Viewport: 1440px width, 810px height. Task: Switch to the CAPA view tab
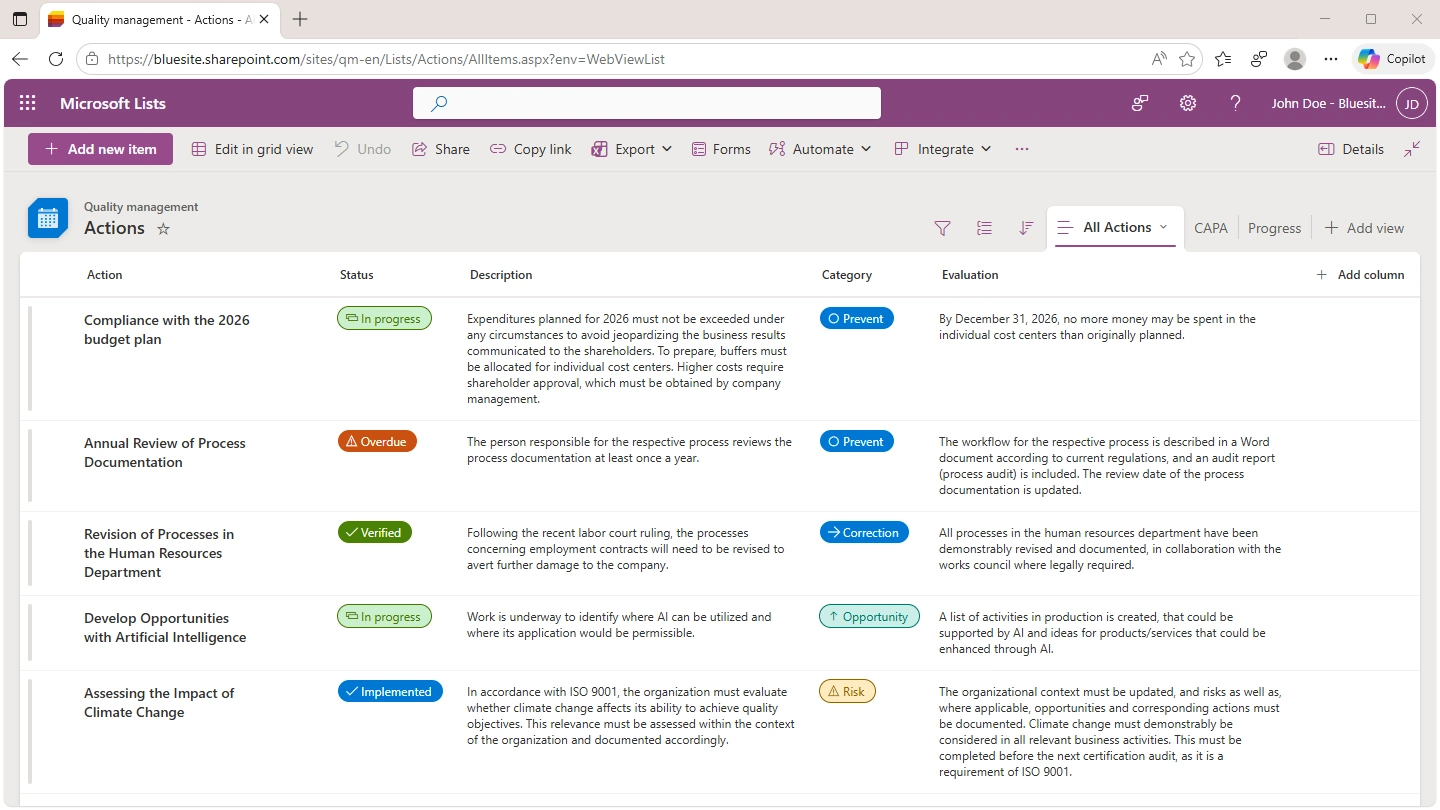1210,228
